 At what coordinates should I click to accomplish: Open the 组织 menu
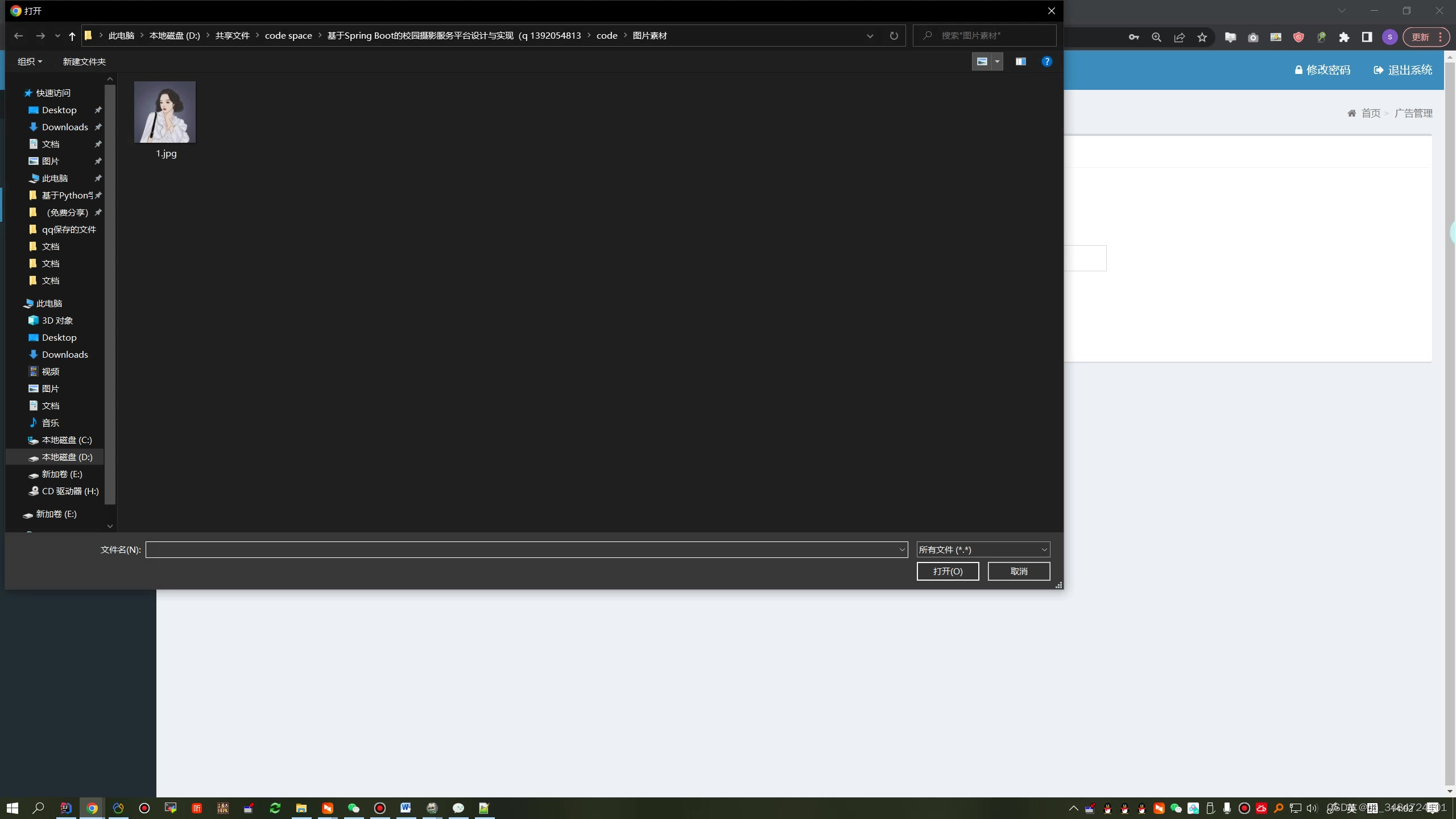[x=30, y=61]
